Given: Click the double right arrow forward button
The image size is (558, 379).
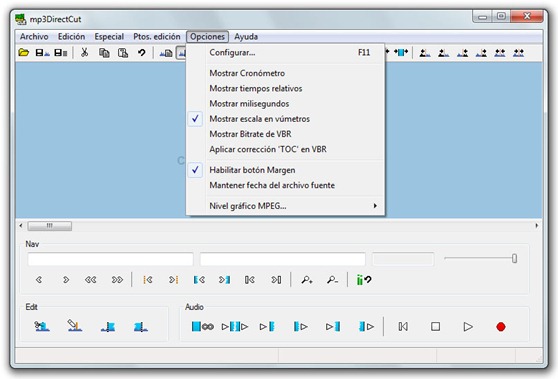Looking at the screenshot, I should [117, 280].
